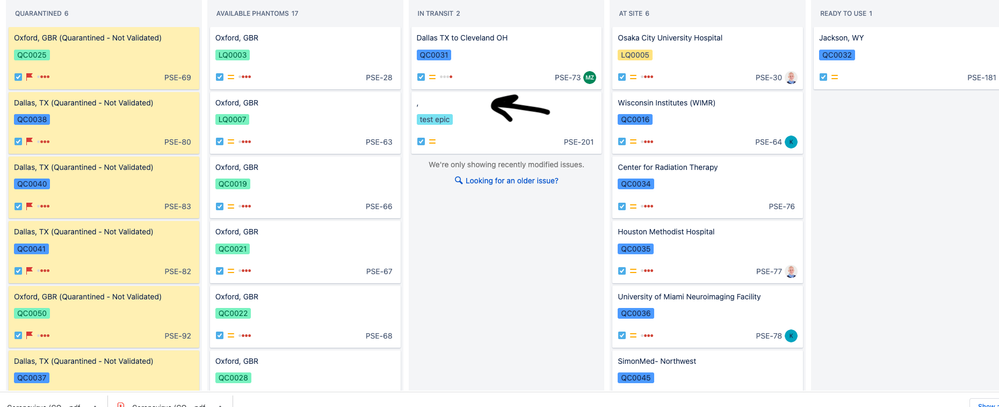Open the 'Looking for an older issue?' link
The height and width of the screenshot is (407, 999).
[x=512, y=181]
